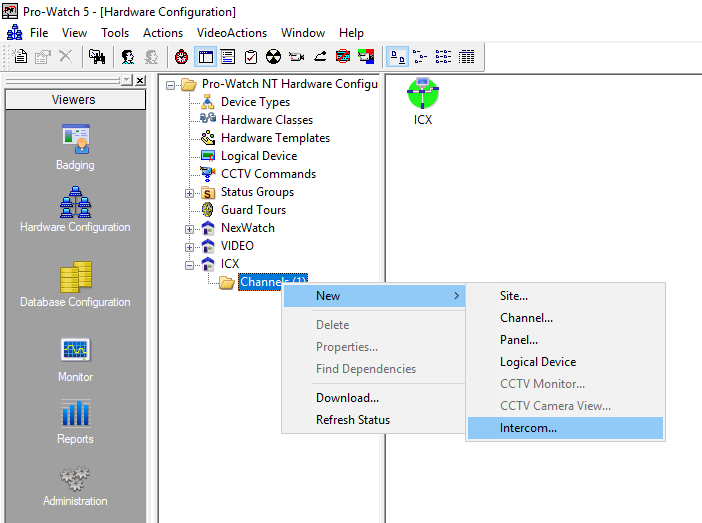Expand the Status Groups tree node

[189, 192]
